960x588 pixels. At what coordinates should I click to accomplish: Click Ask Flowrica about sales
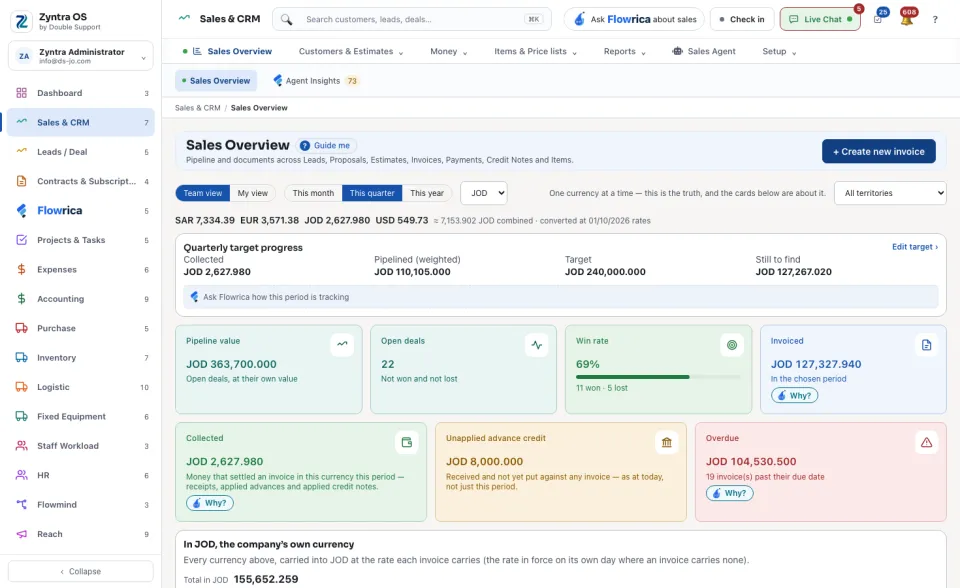[x=634, y=20]
